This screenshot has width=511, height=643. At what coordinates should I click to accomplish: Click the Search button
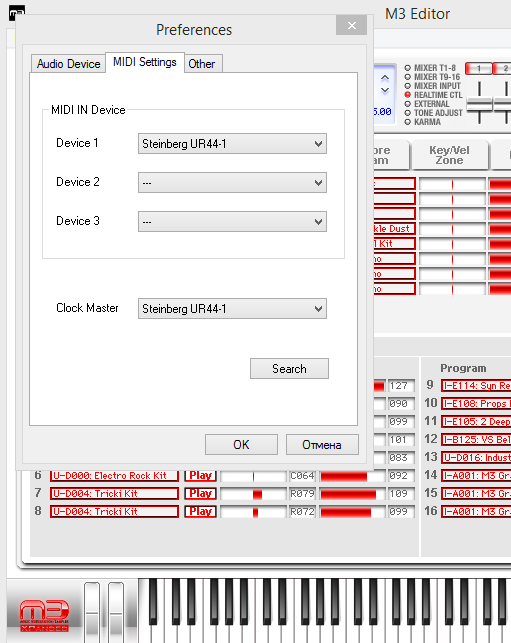(x=289, y=369)
